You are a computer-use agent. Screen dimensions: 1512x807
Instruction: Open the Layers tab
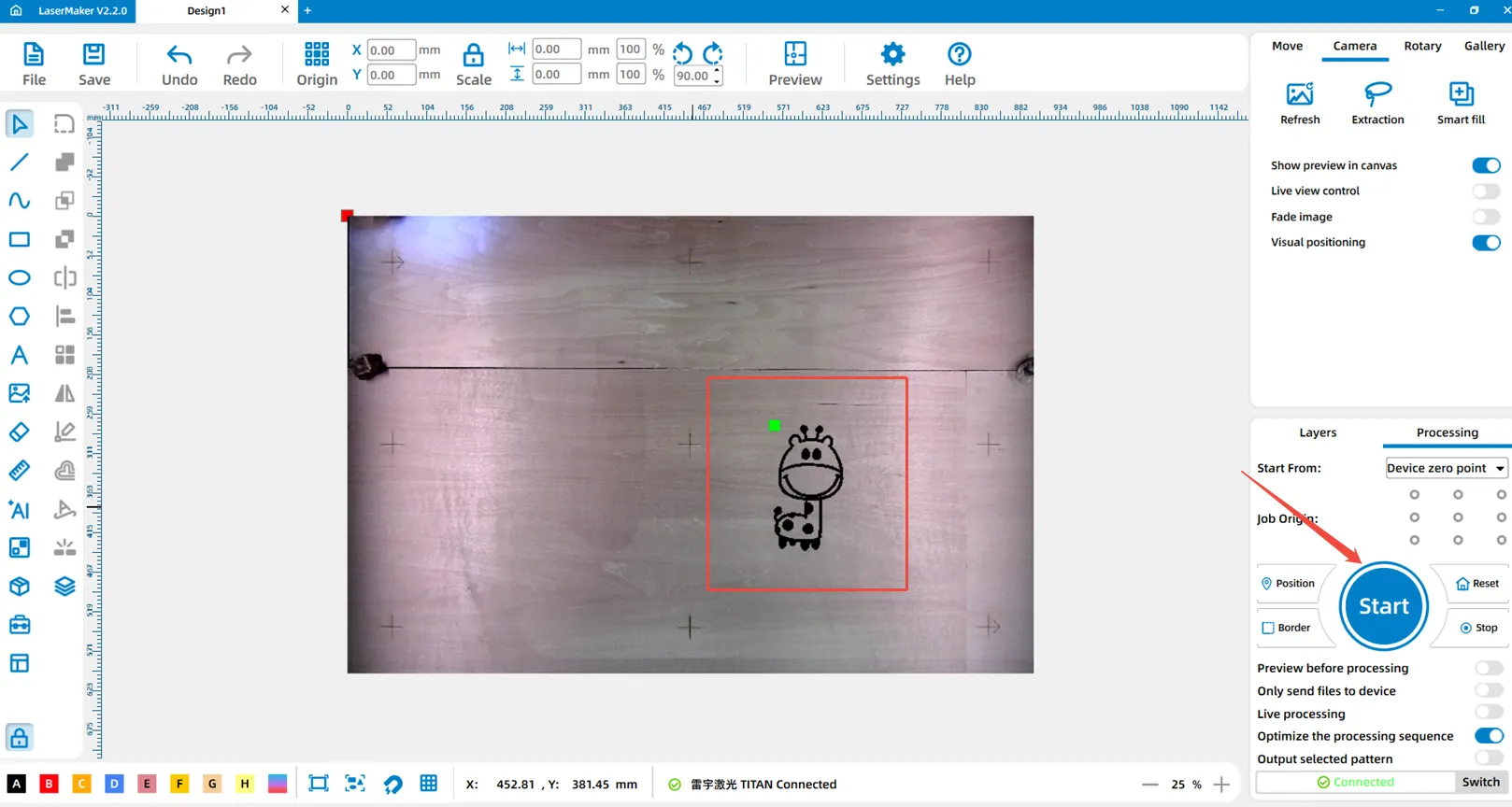click(x=1318, y=432)
